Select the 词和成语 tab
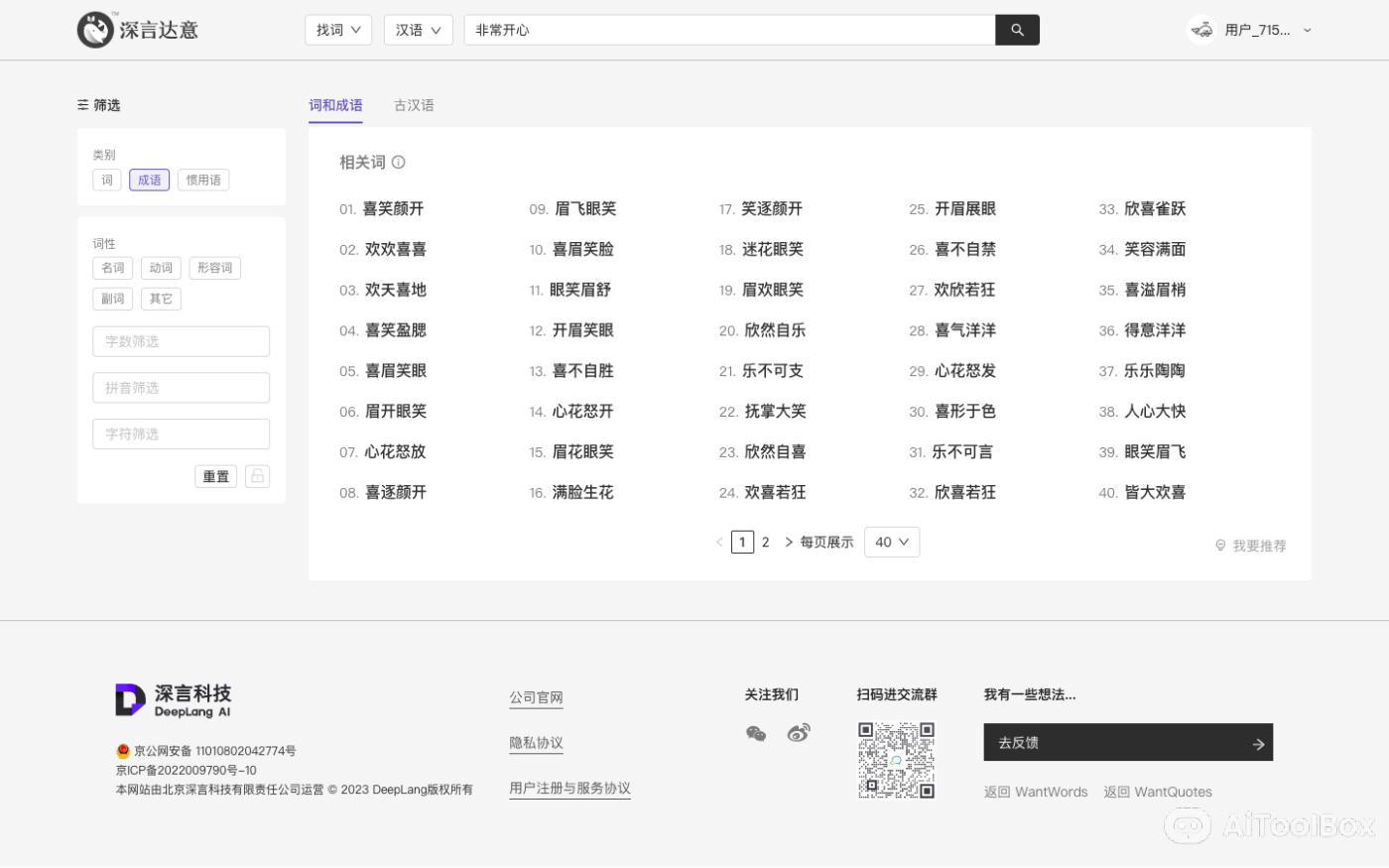1389x868 pixels. (x=335, y=105)
